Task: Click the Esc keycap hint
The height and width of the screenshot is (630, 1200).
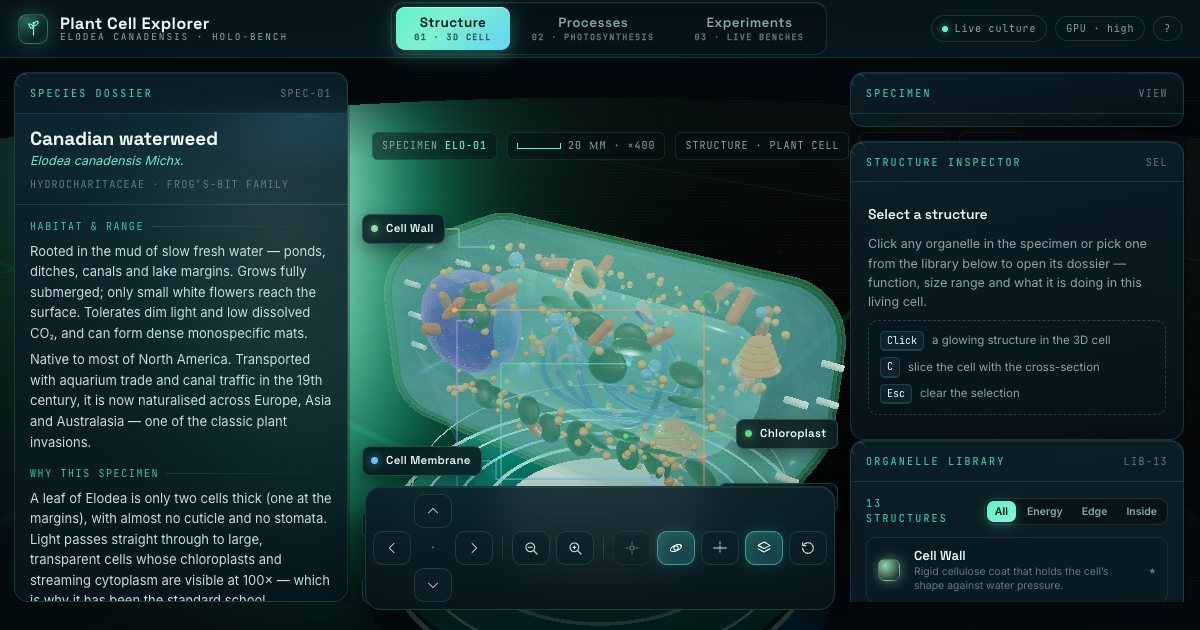Action: tap(896, 393)
